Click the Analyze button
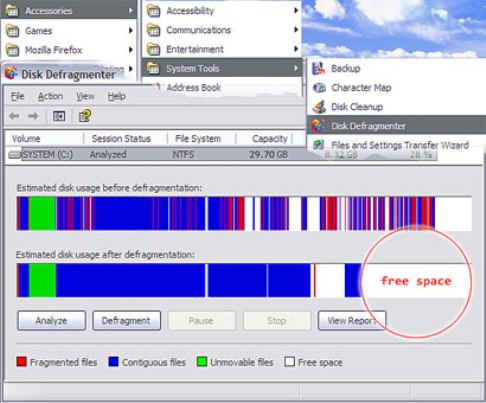Screen dimensions: 486x403 [x=52, y=321]
